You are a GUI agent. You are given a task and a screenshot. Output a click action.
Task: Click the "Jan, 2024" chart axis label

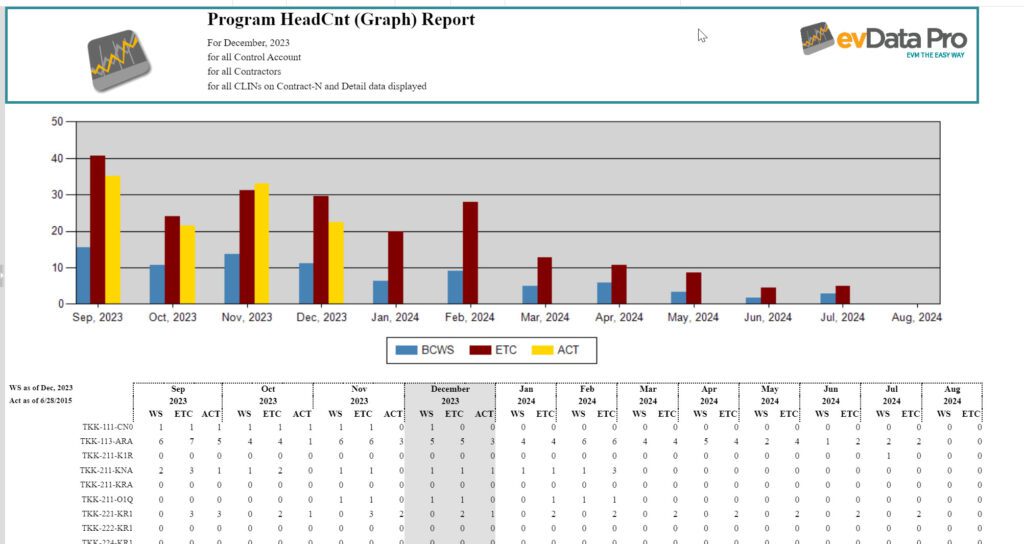coord(395,317)
